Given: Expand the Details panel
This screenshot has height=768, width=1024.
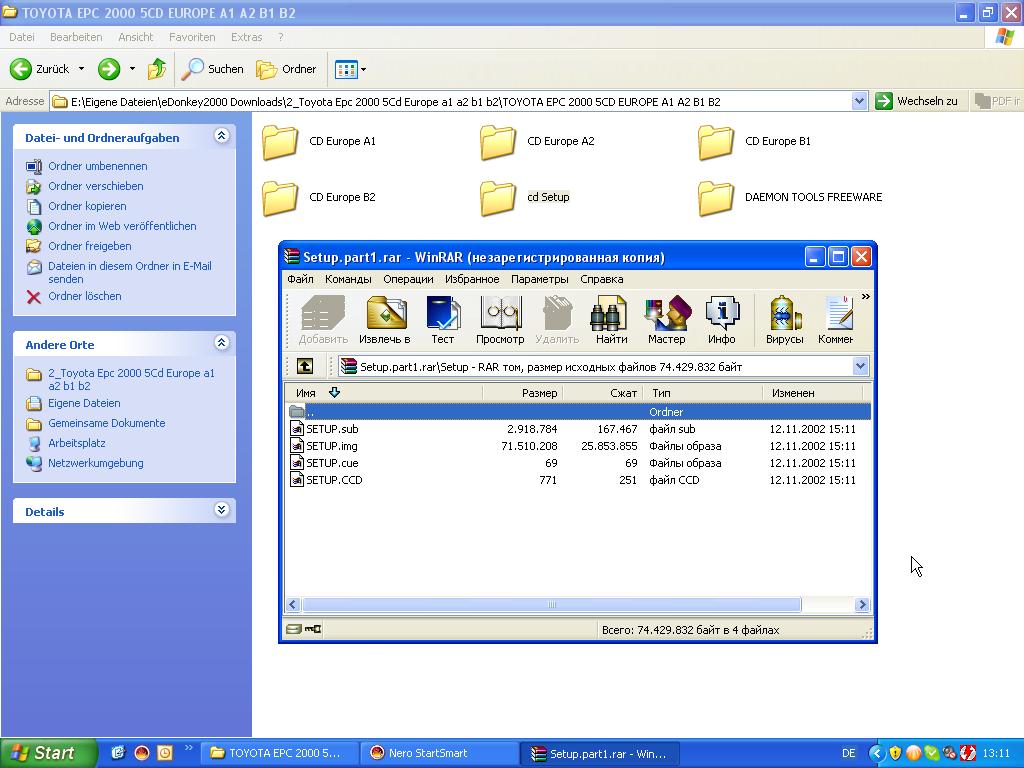Looking at the screenshot, I should [221, 510].
